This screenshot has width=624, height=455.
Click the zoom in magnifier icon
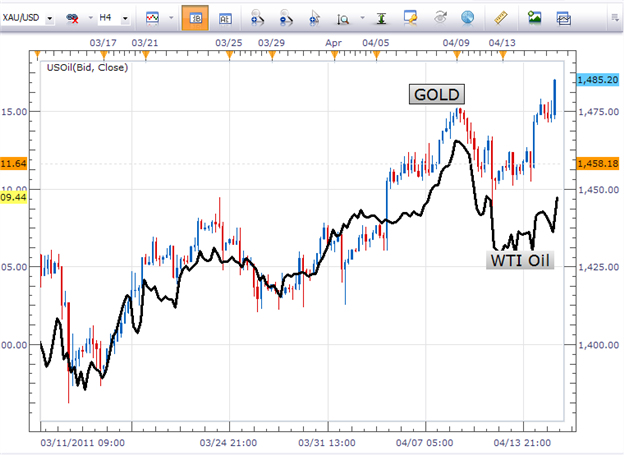(257, 18)
